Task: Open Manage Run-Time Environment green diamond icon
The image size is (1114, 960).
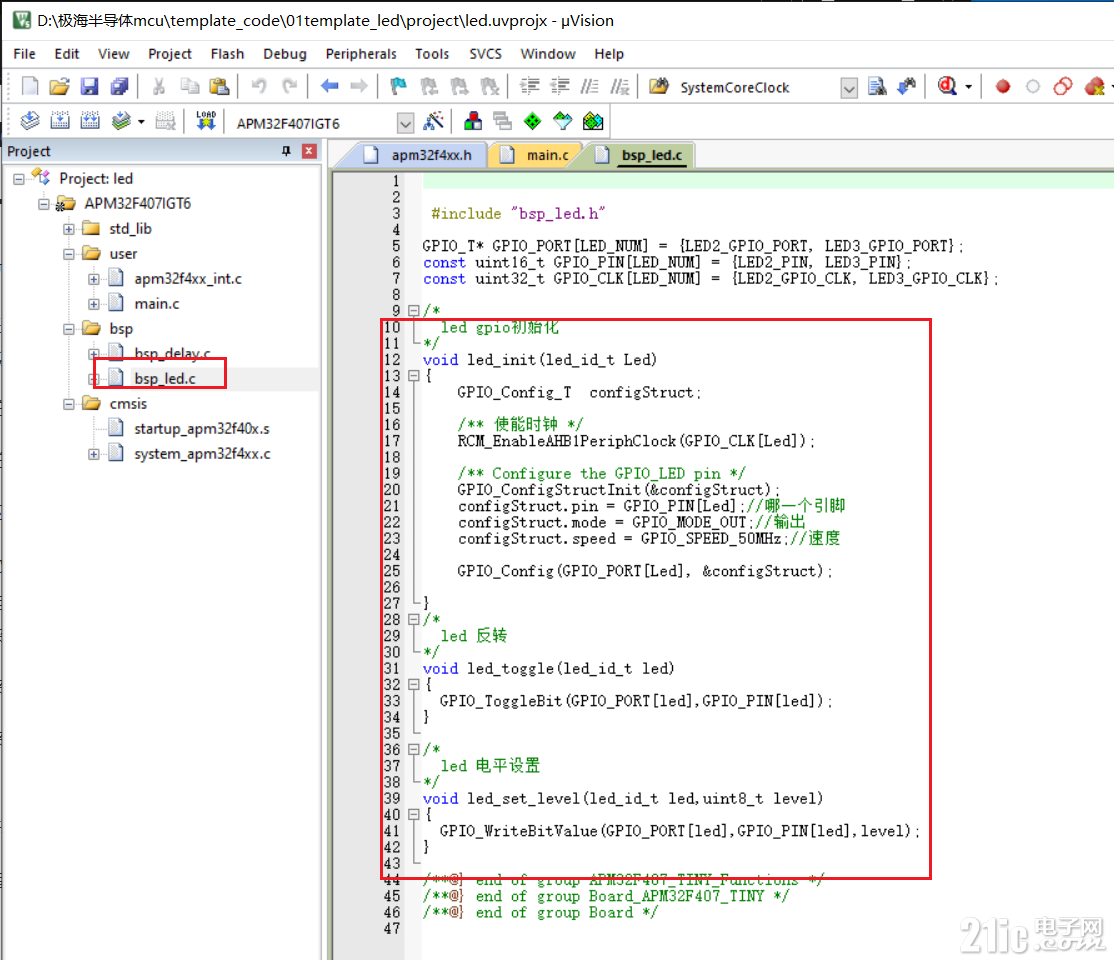Action: 532,122
